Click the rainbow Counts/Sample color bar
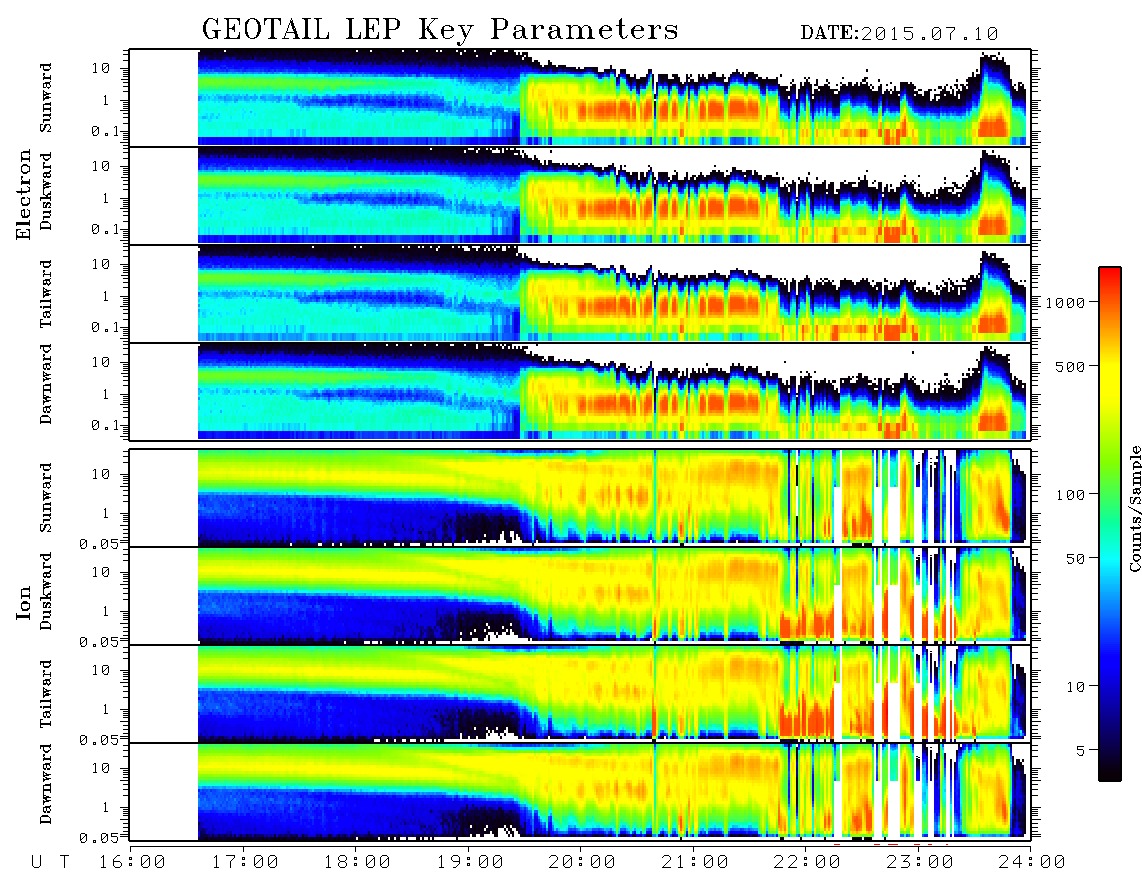This screenshot has height=880, width=1142. [x=1110, y=524]
